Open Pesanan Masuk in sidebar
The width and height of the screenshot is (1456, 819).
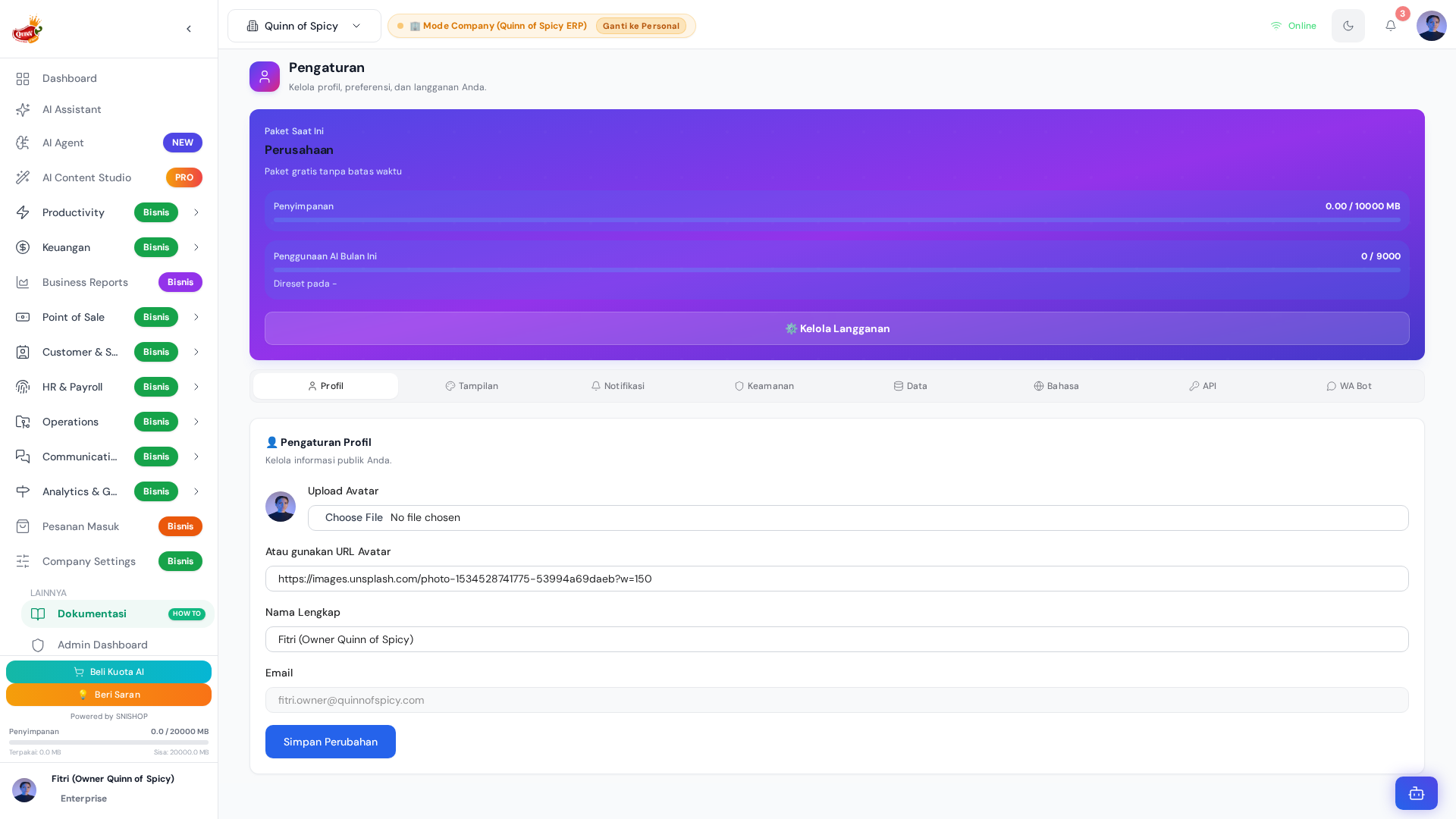coord(108,526)
